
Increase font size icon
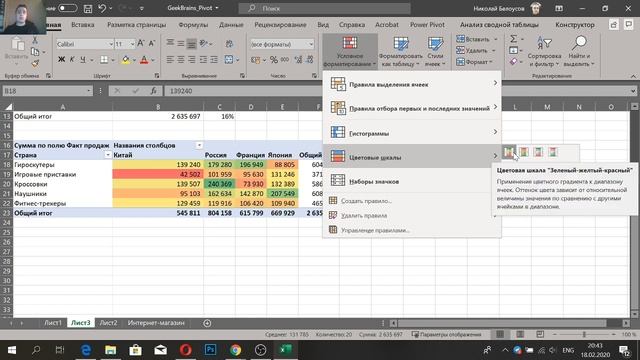click(x=141, y=43)
